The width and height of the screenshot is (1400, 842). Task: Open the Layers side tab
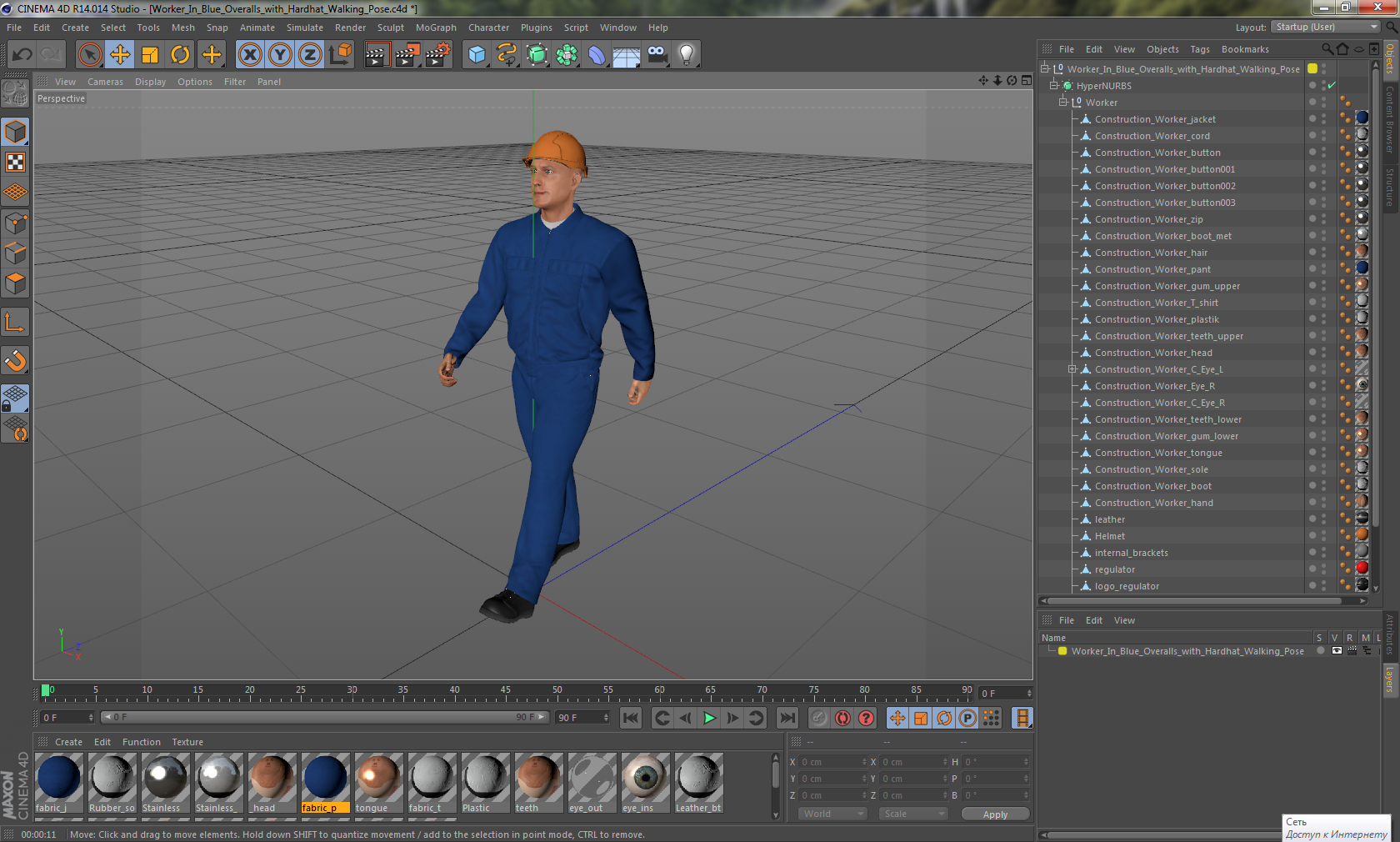tap(1390, 679)
